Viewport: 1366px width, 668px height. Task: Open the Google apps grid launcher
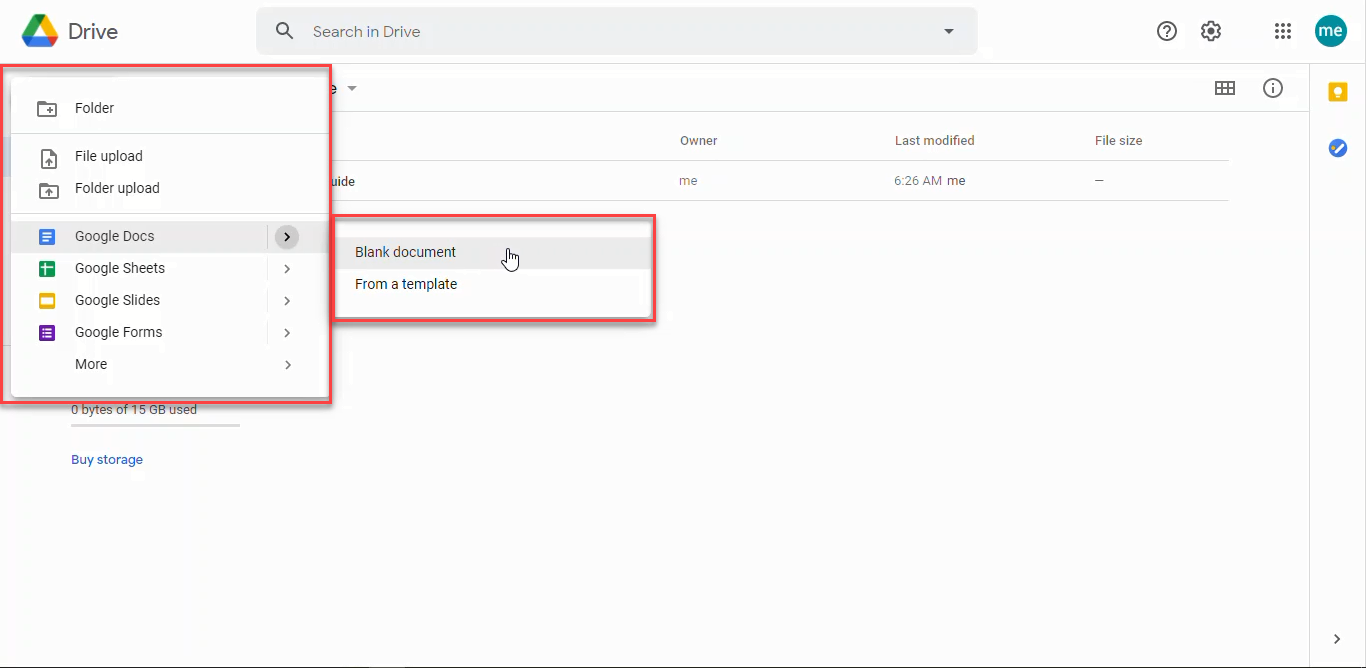click(x=1283, y=31)
